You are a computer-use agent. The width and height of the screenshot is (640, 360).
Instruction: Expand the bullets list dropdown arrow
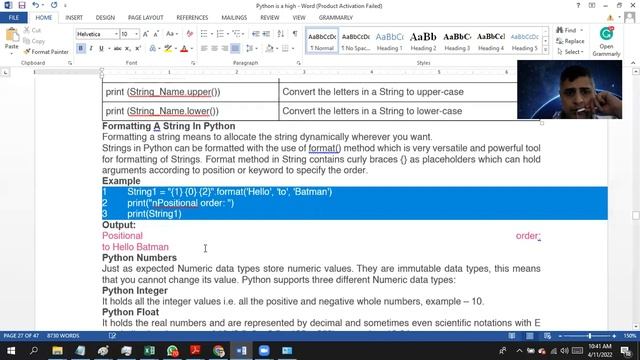point(211,34)
